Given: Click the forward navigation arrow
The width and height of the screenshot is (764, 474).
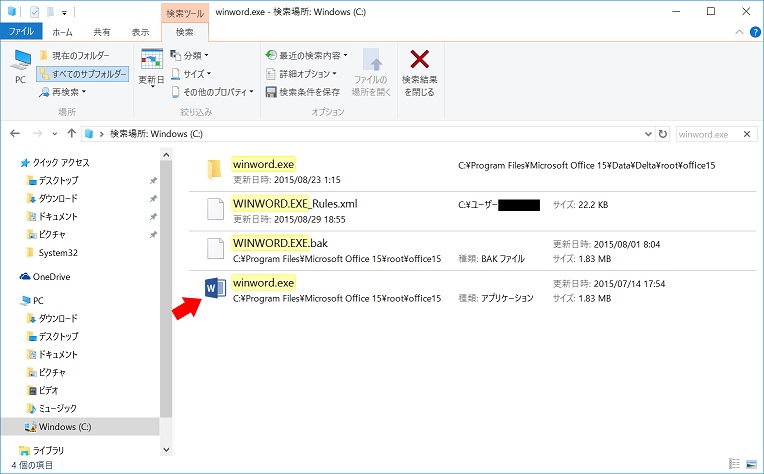Looking at the screenshot, I should point(38,133).
